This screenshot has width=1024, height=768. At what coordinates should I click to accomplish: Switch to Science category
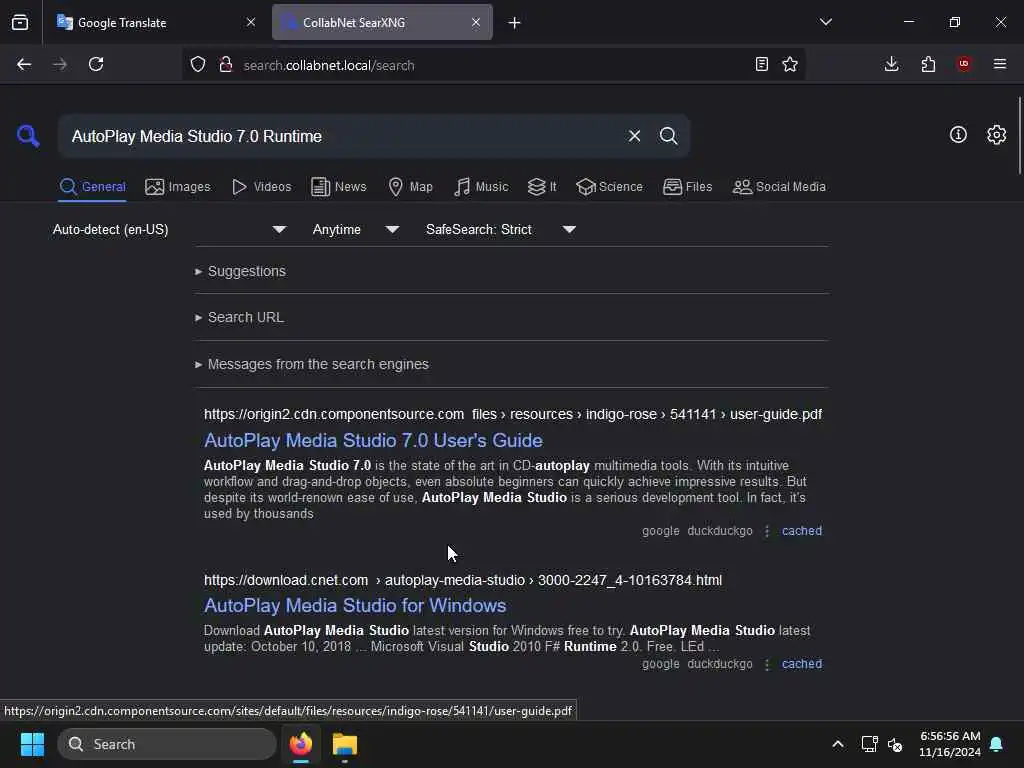click(610, 187)
